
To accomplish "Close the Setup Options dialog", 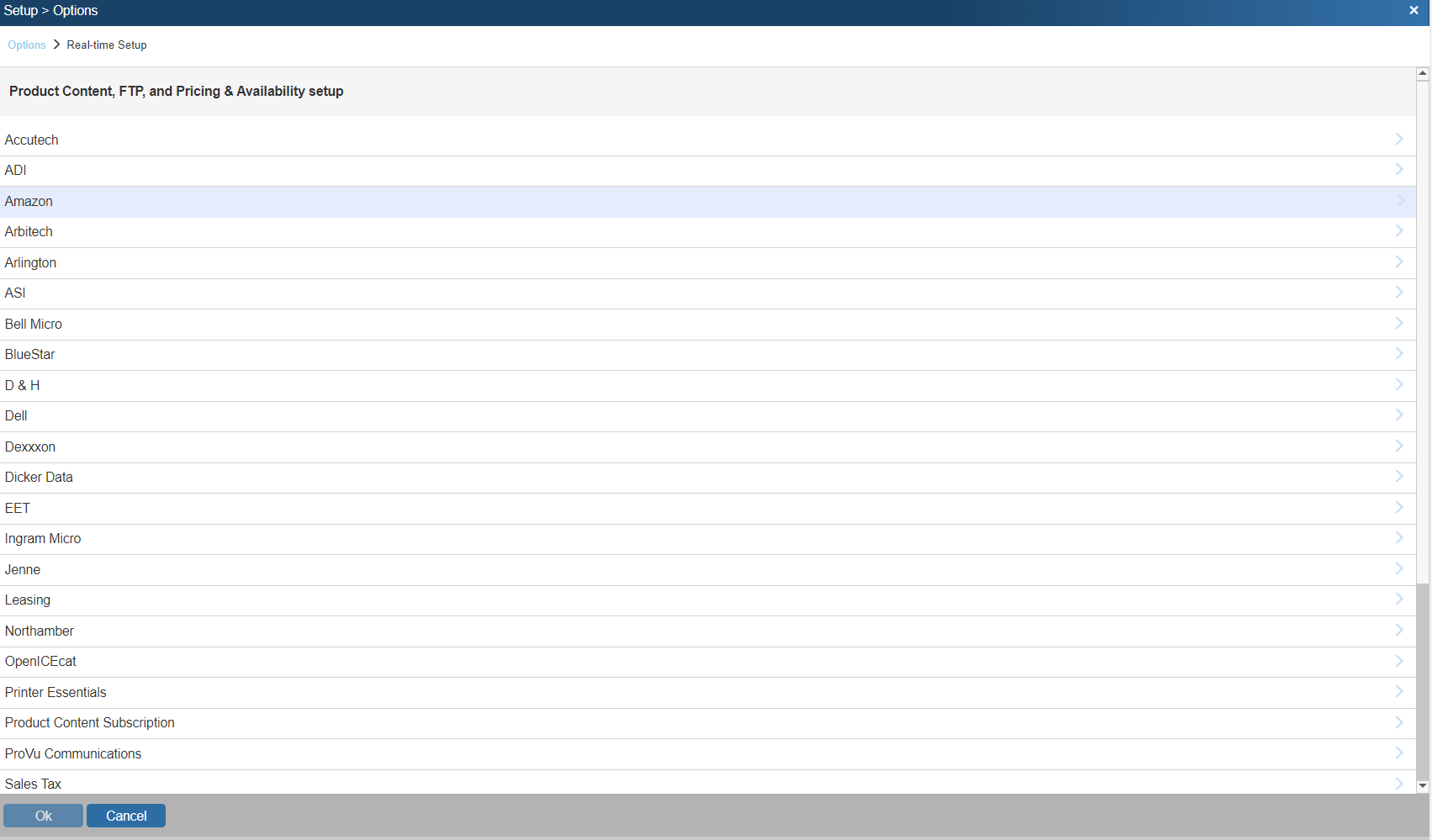I will (x=1414, y=10).
